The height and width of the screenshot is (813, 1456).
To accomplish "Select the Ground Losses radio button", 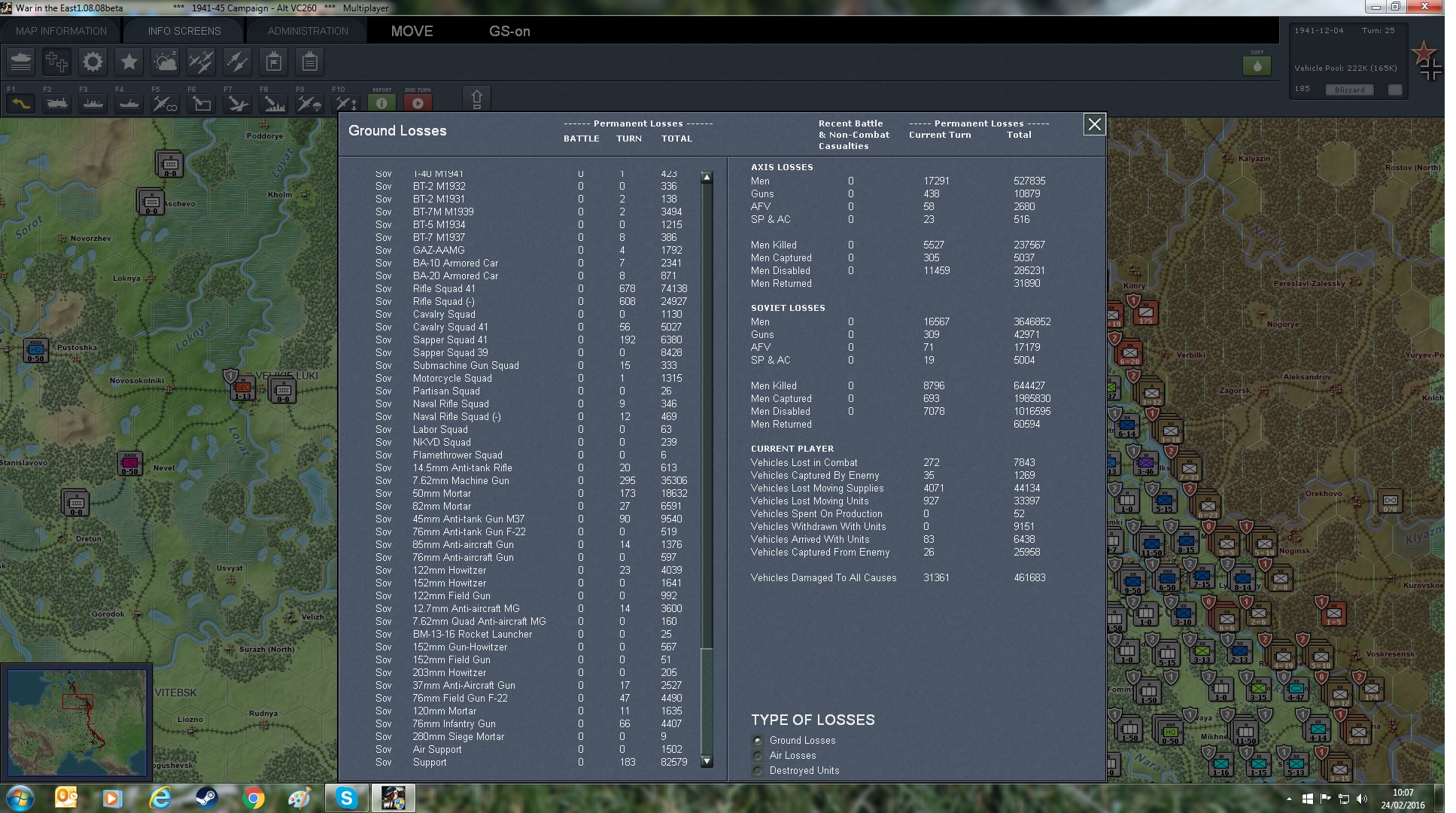I will 758,740.
